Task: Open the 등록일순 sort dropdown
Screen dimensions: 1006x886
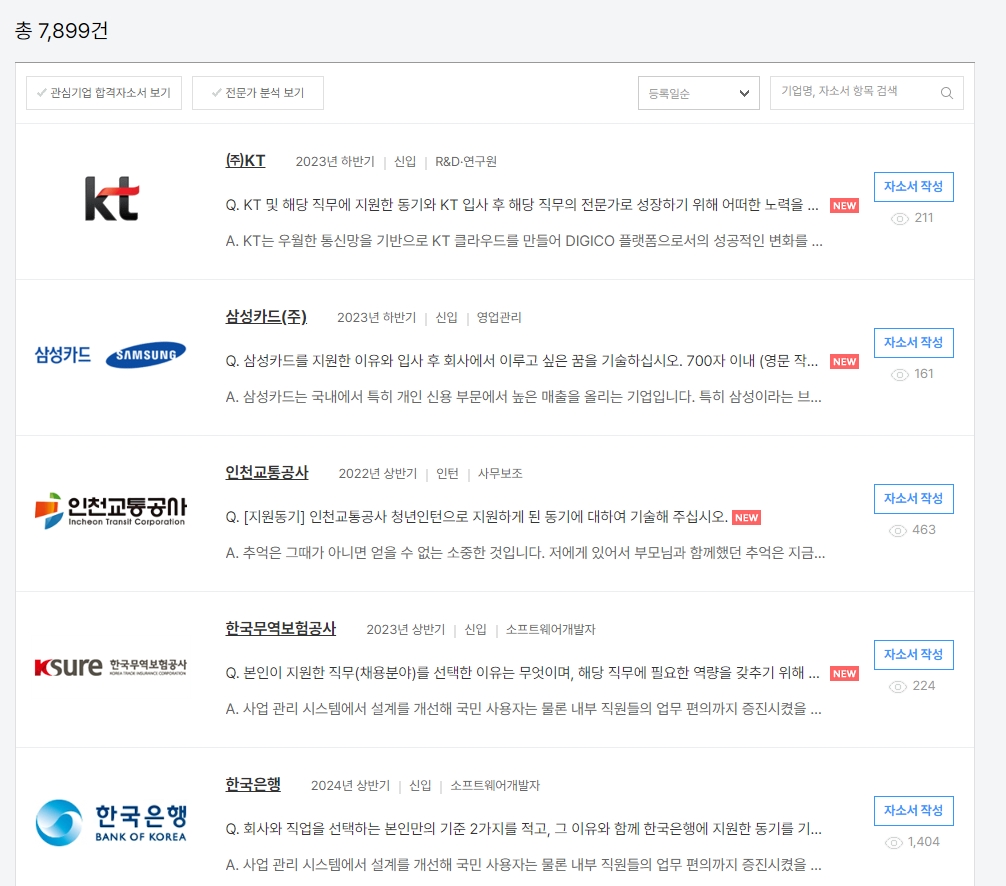Action: coord(699,93)
